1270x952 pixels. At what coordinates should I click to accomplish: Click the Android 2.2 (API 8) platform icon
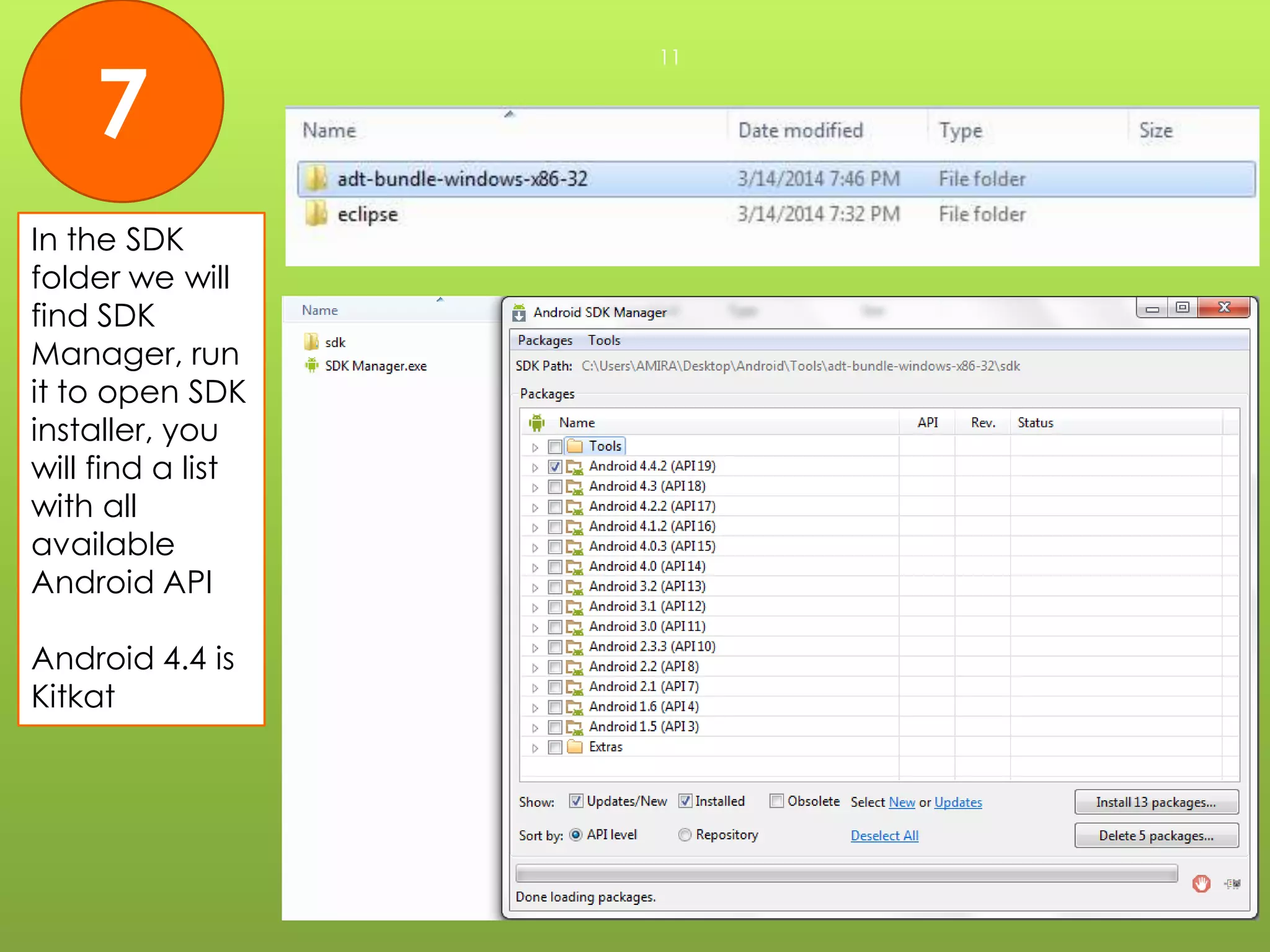click(575, 667)
